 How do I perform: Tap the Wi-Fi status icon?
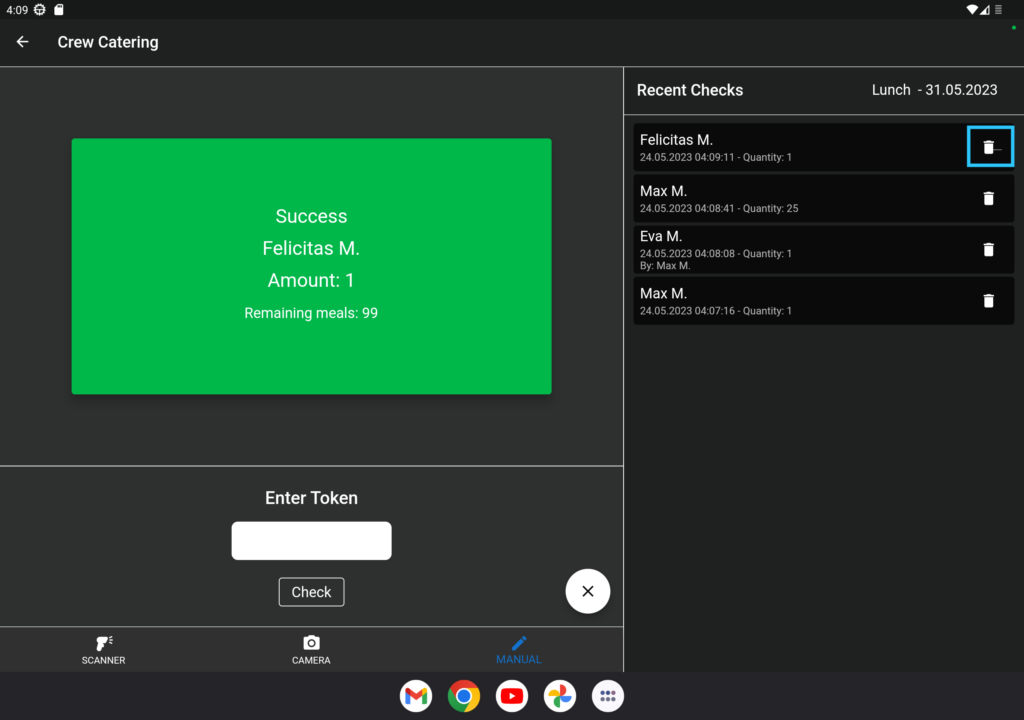pyautogui.click(x=972, y=10)
